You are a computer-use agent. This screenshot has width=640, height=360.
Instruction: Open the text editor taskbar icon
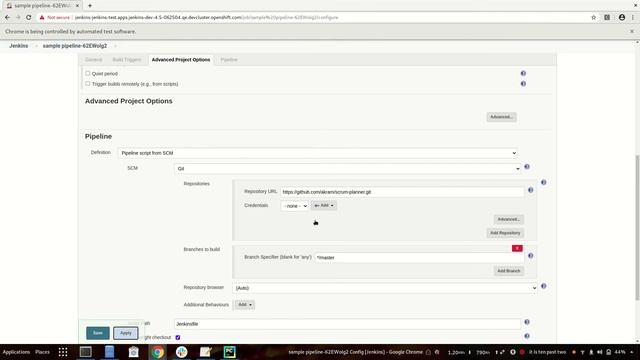[x=205, y=352]
